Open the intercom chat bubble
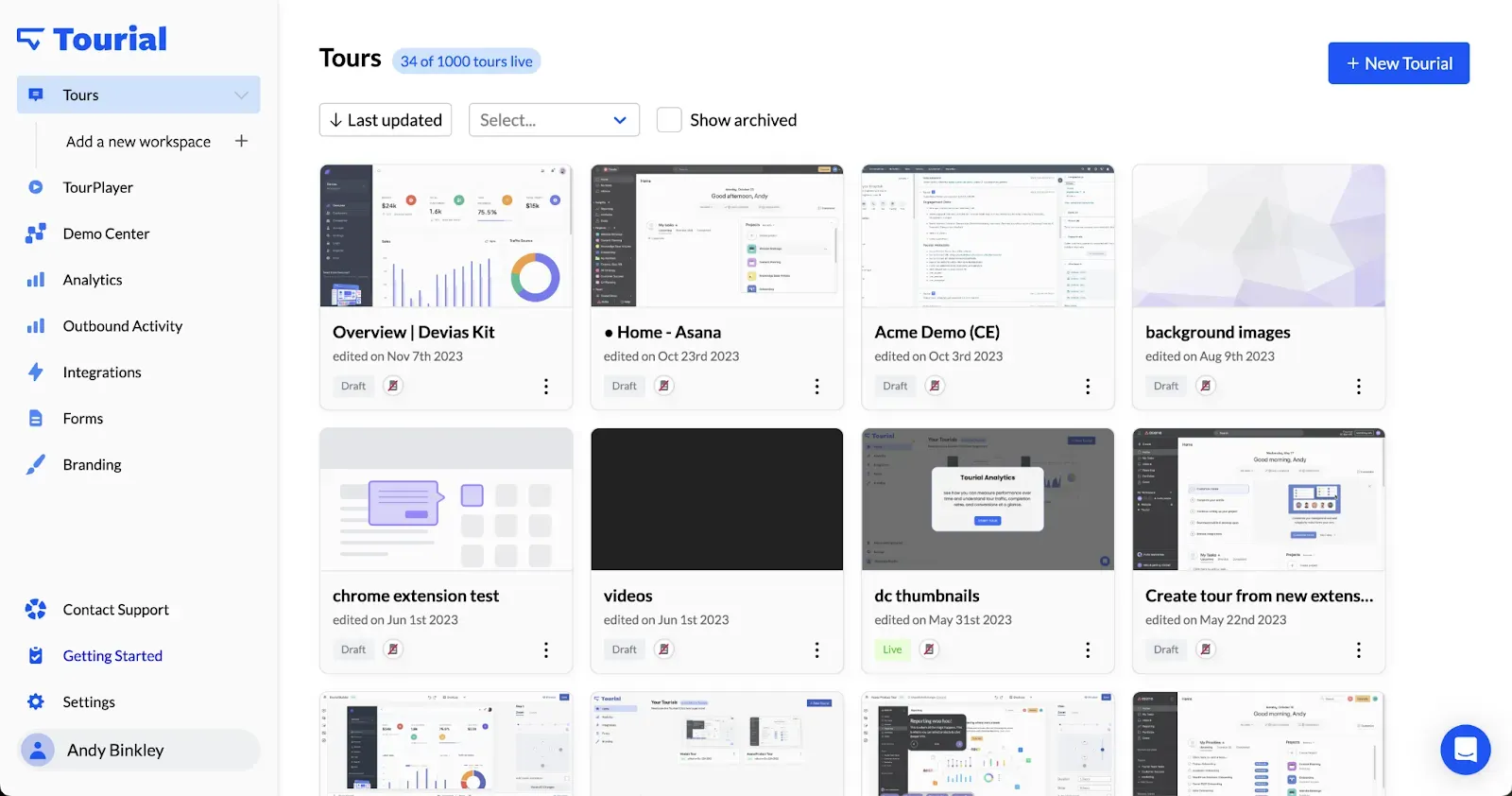The width and height of the screenshot is (1512, 796). pos(1465,751)
